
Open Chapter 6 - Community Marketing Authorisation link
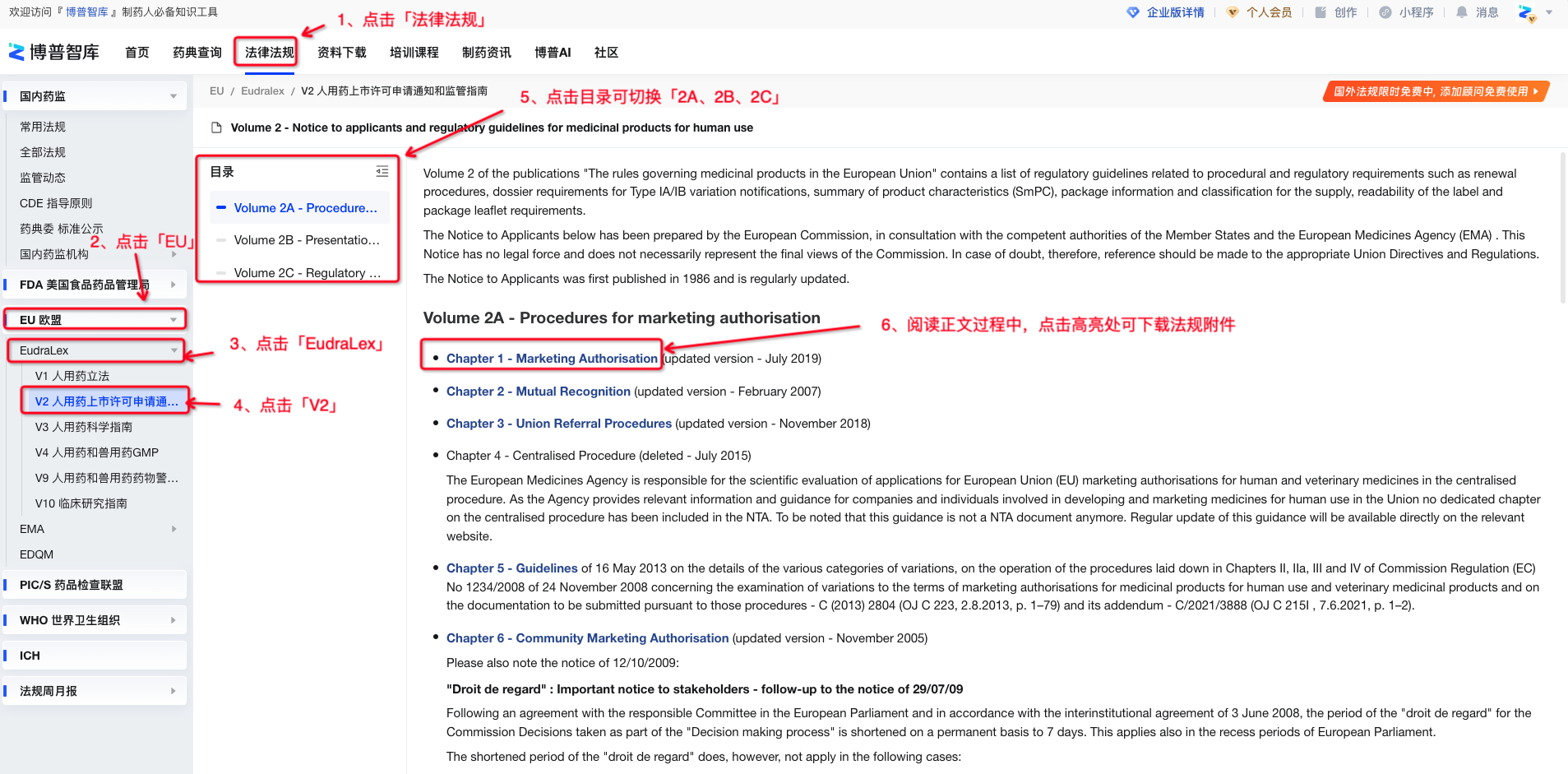tap(588, 638)
